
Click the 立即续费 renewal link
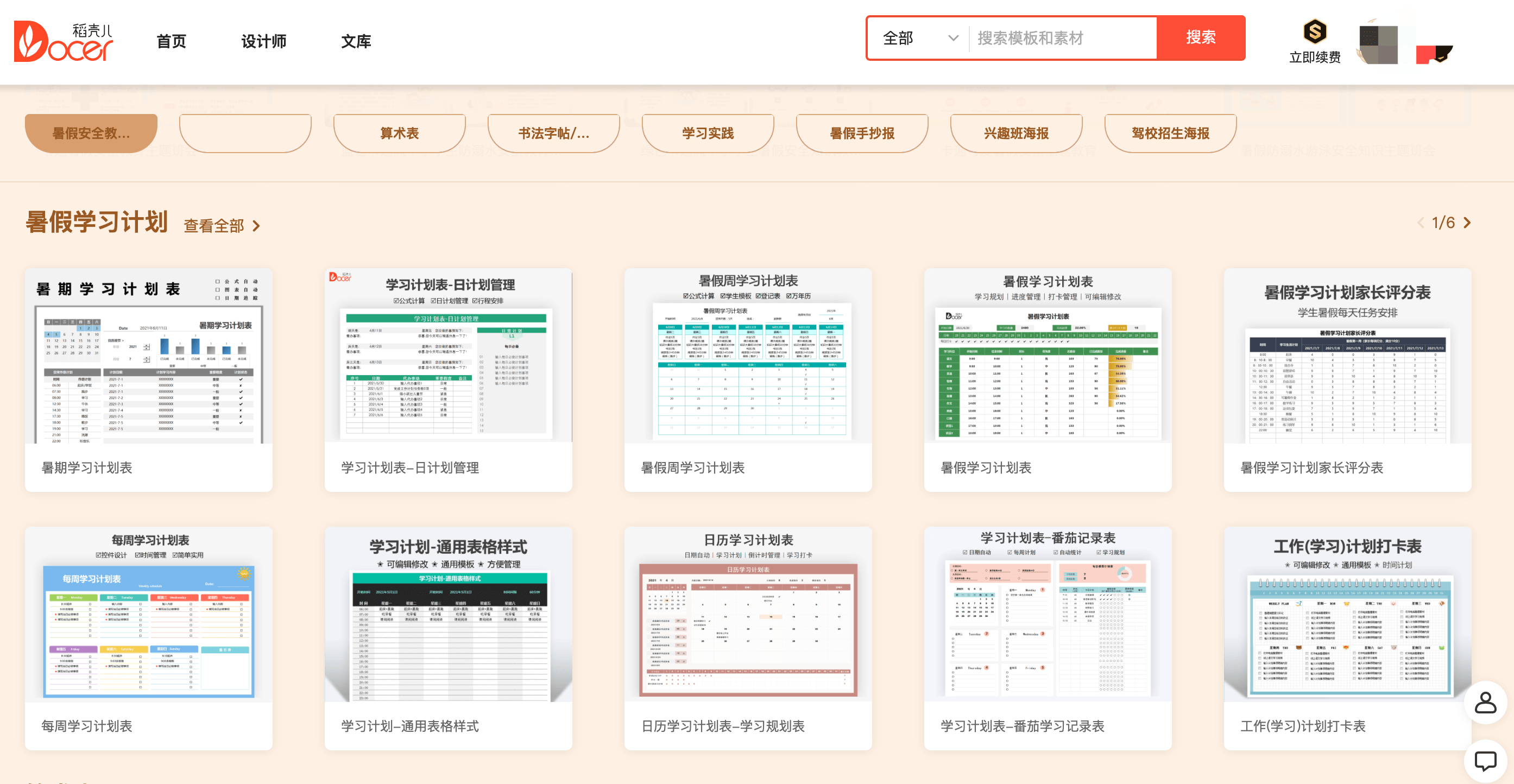(x=1315, y=57)
